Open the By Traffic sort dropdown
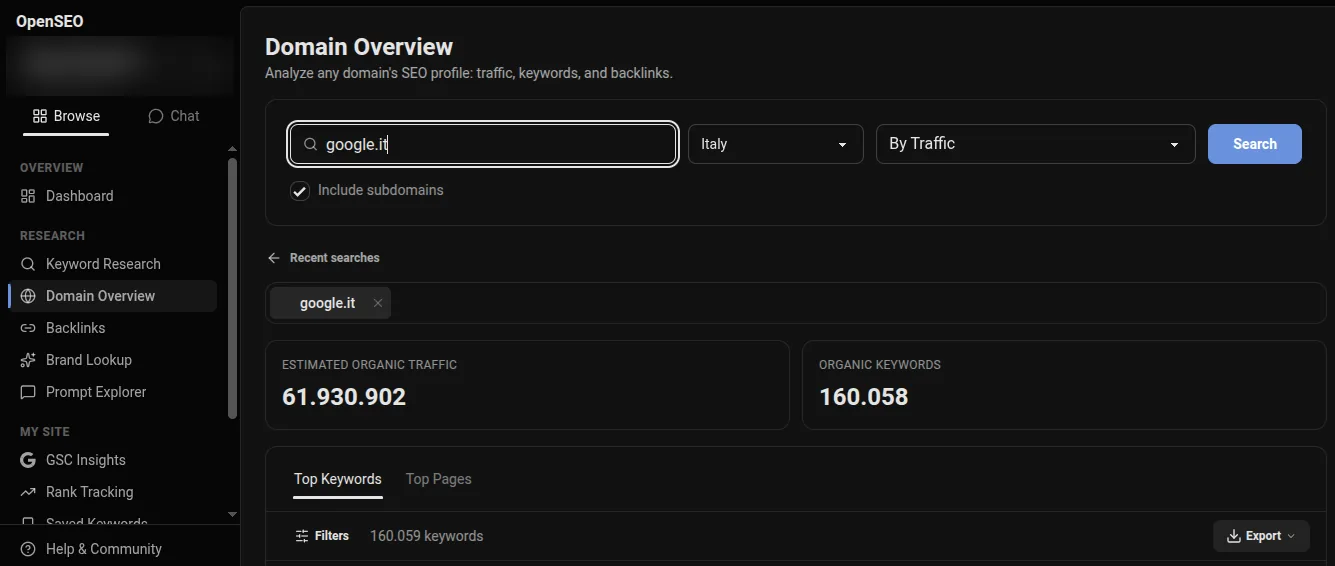 pyautogui.click(x=1036, y=144)
